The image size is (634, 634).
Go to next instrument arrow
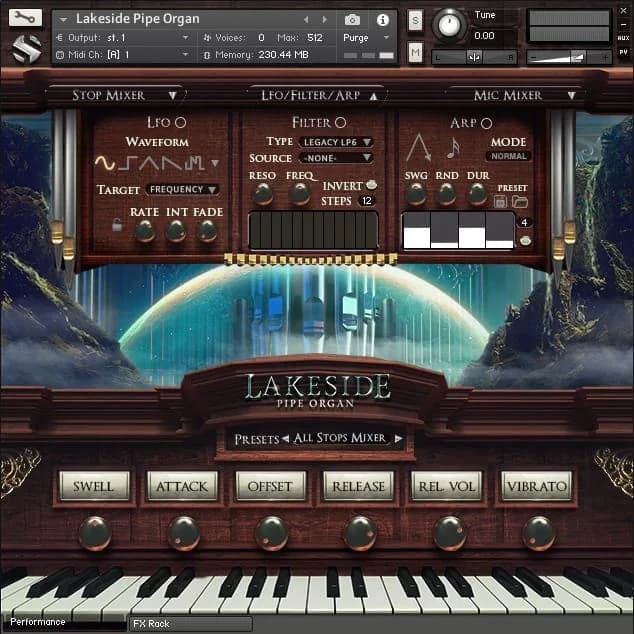coord(324,19)
